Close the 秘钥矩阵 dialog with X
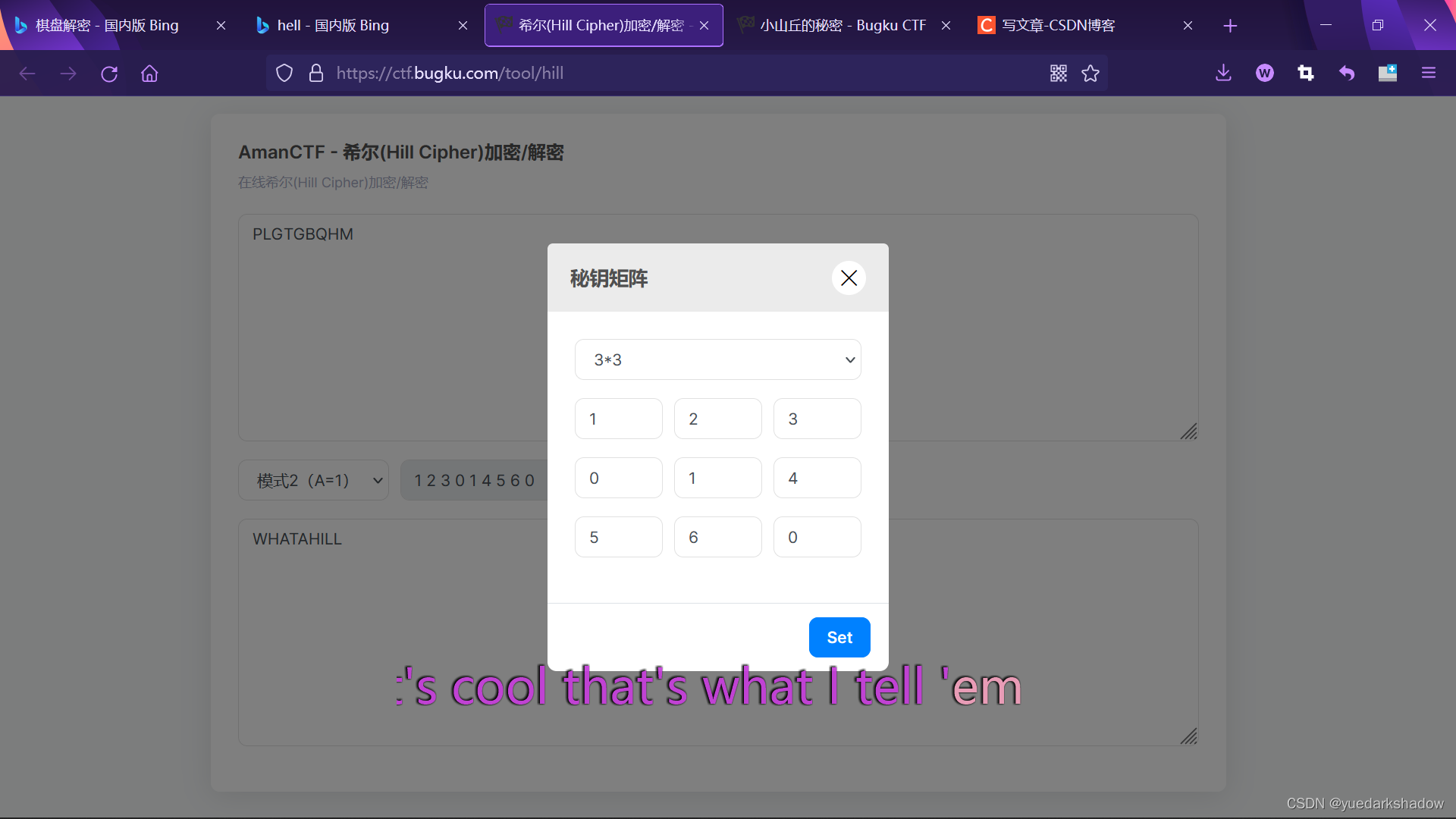Viewport: 1456px width, 819px height. [x=849, y=278]
